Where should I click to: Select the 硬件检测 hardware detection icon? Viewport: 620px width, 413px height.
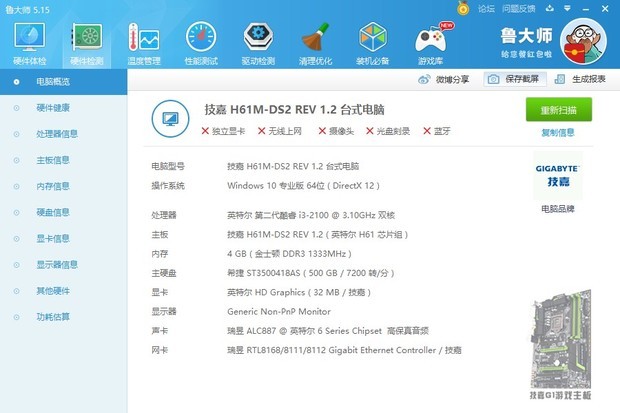click(x=87, y=44)
